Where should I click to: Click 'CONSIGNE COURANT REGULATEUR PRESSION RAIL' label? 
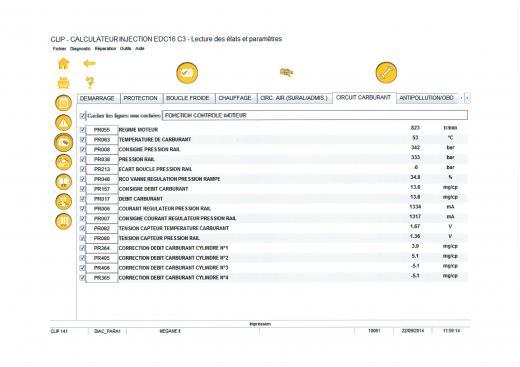(x=177, y=218)
